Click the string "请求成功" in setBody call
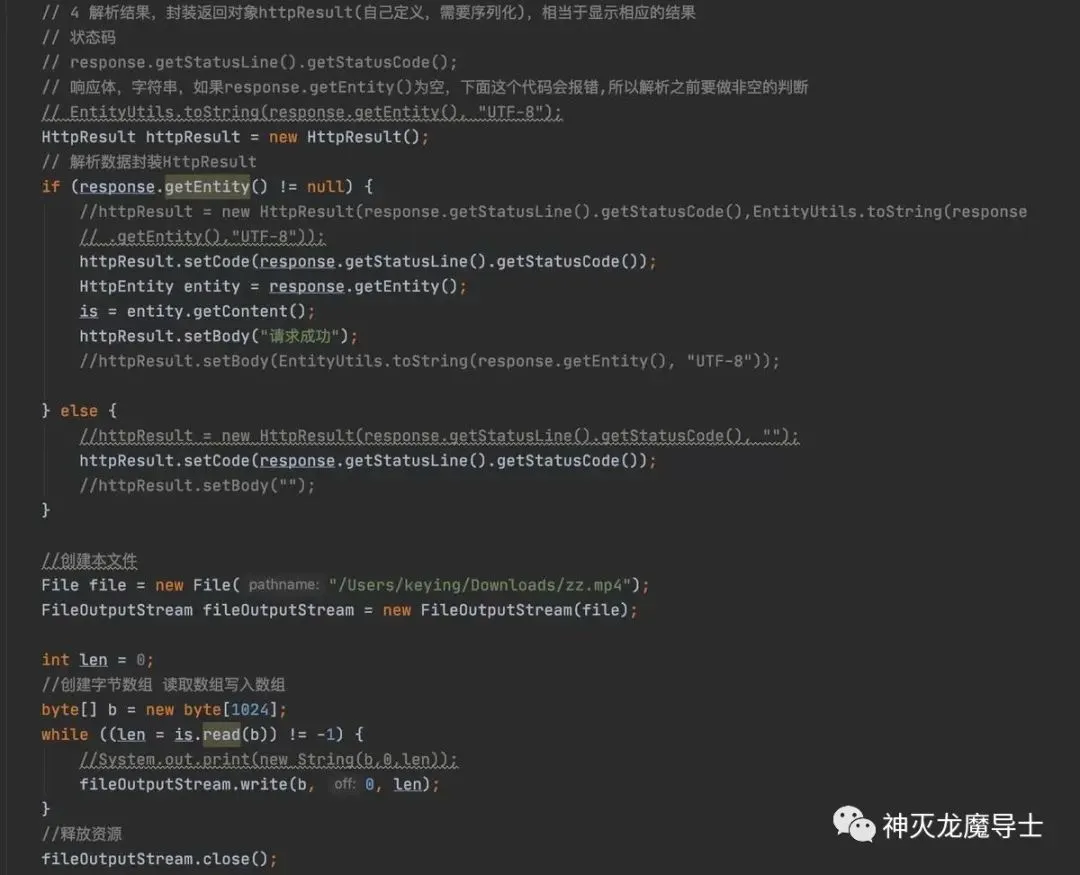Viewport: 1080px width, 875px height. (300, 336)
